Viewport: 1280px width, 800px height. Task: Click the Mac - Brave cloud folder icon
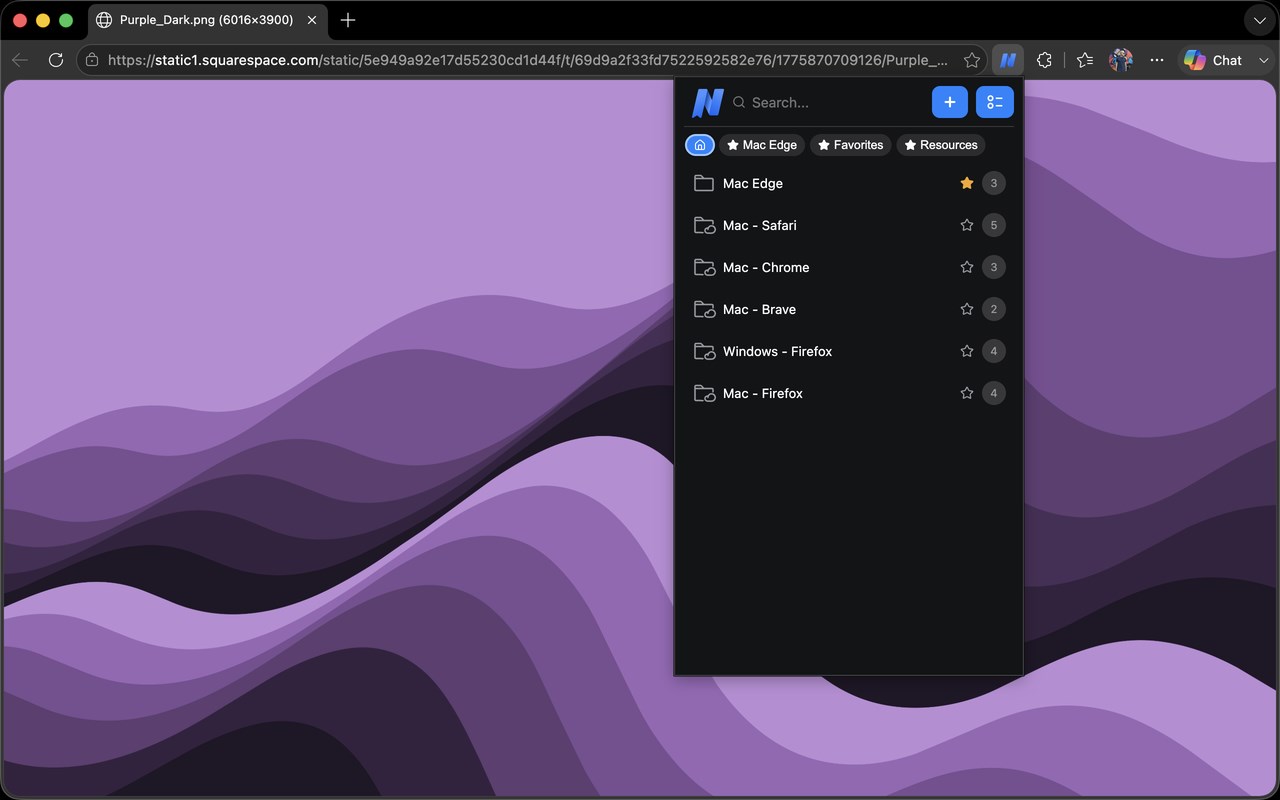point(704,309)
